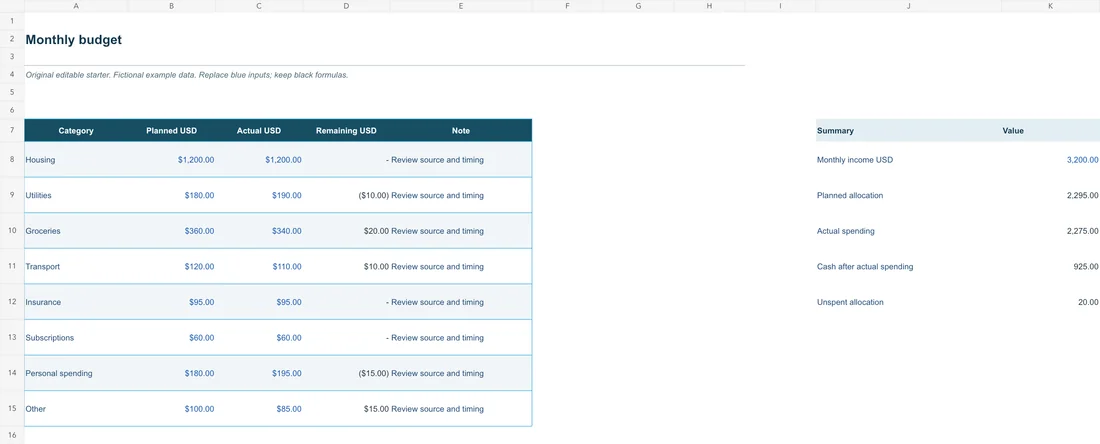The image size is (1100, 444).
Task: Select the Other category cell
Action: click(x=76, y=409)
